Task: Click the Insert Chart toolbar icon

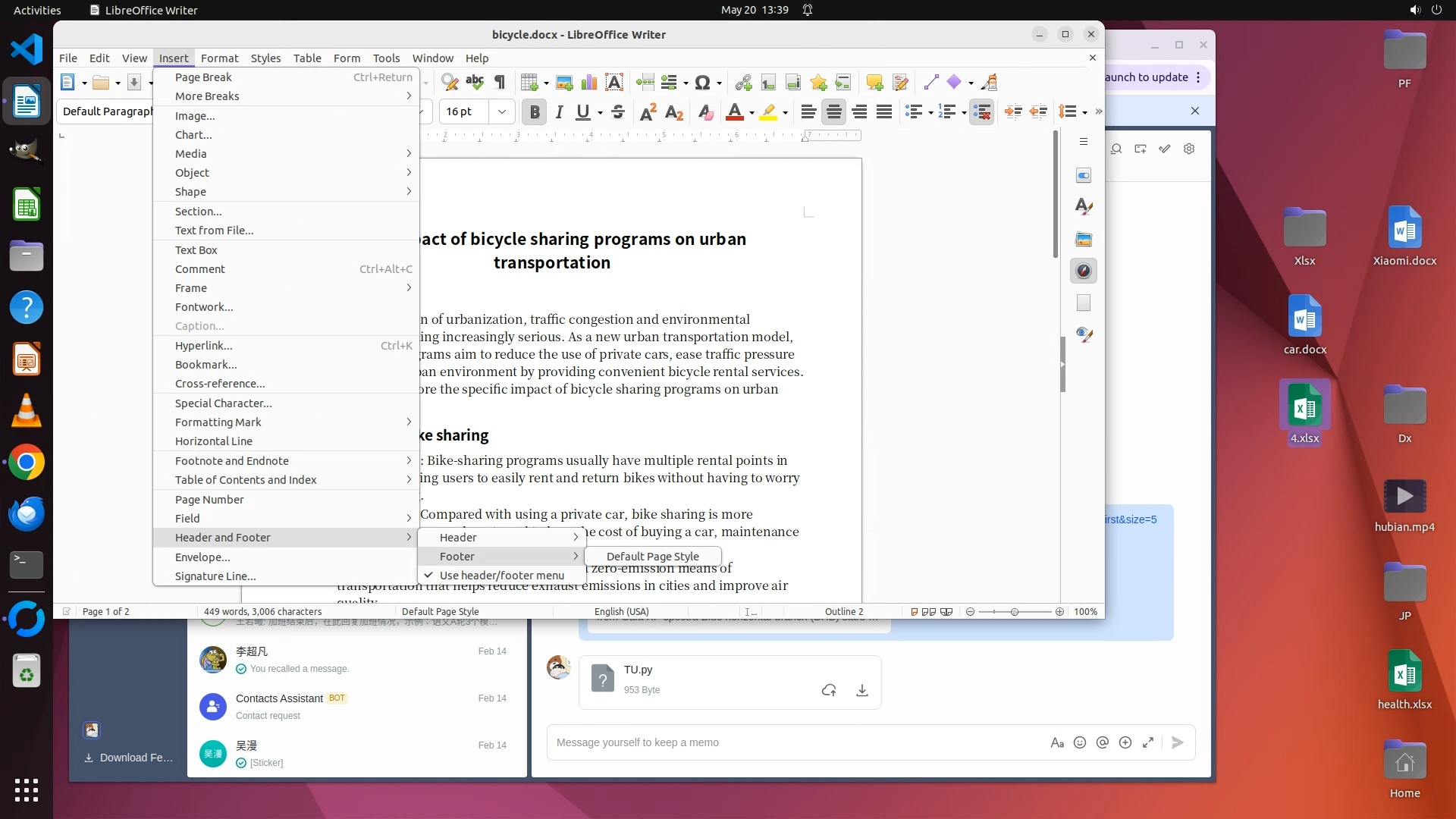Action: pyautogui.click(x=589, y=82)
